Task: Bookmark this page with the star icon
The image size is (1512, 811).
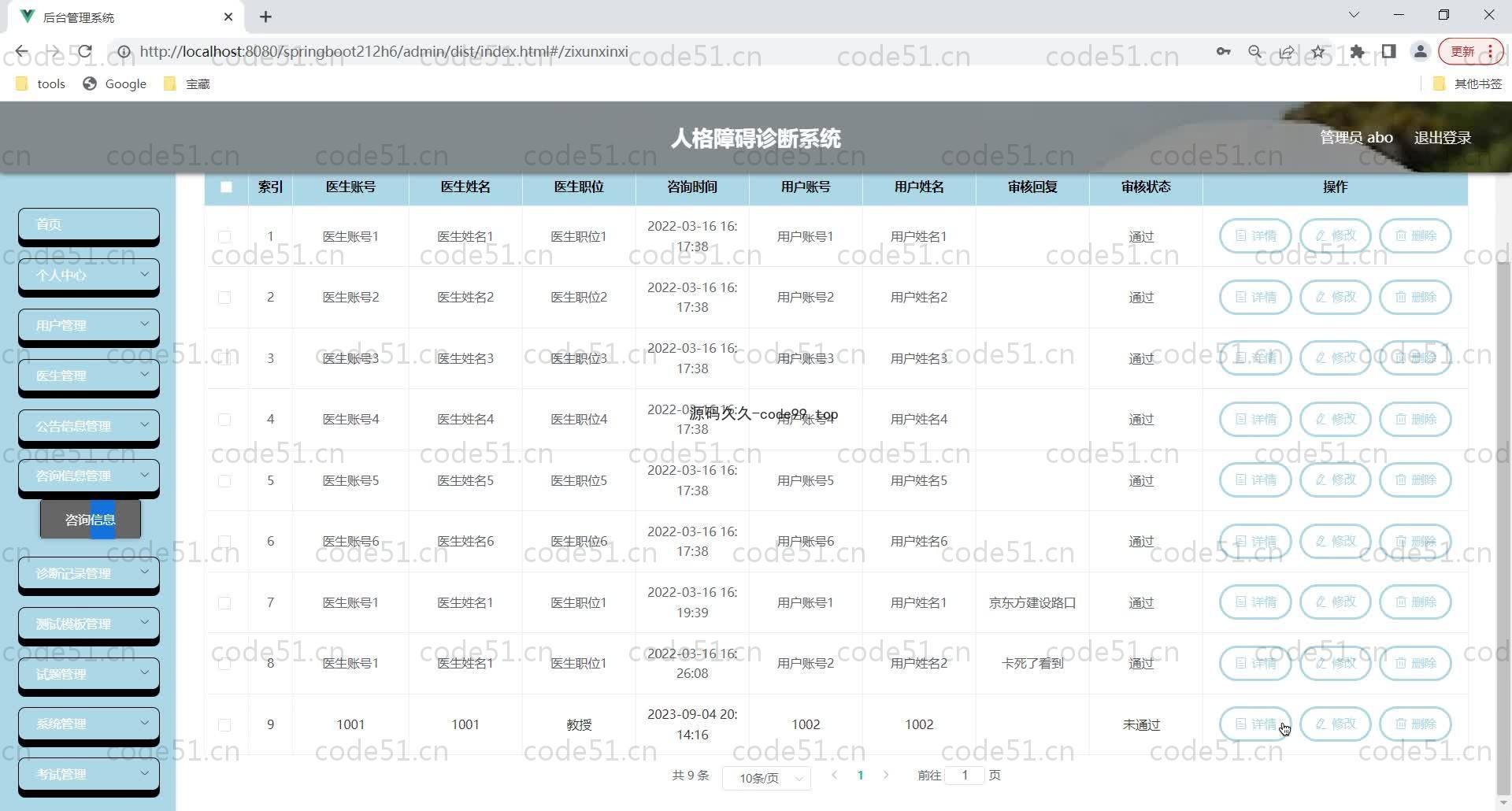Action: pyautogui.click(x=1318, y=52)
